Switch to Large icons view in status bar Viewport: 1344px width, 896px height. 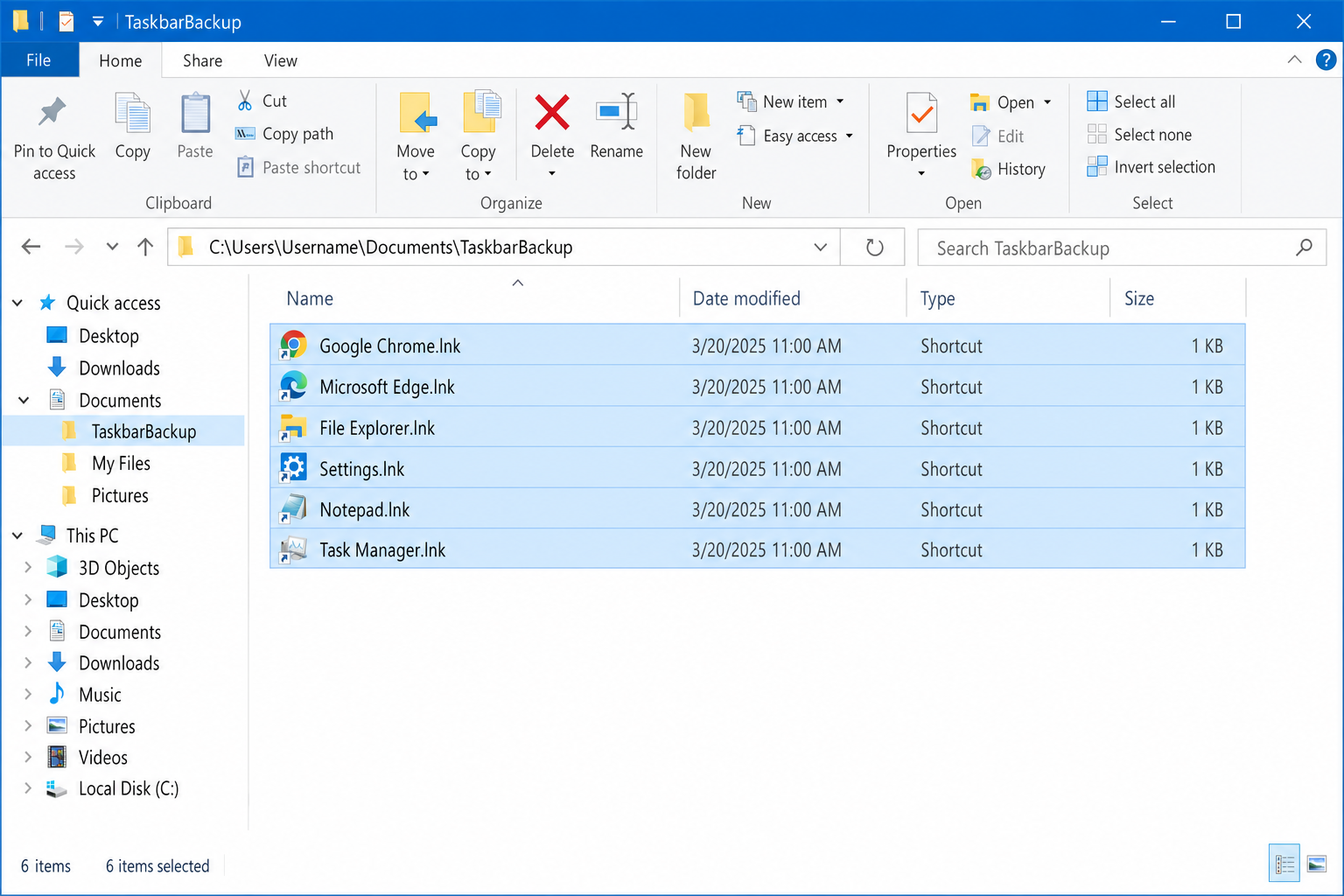[1317, 864]
